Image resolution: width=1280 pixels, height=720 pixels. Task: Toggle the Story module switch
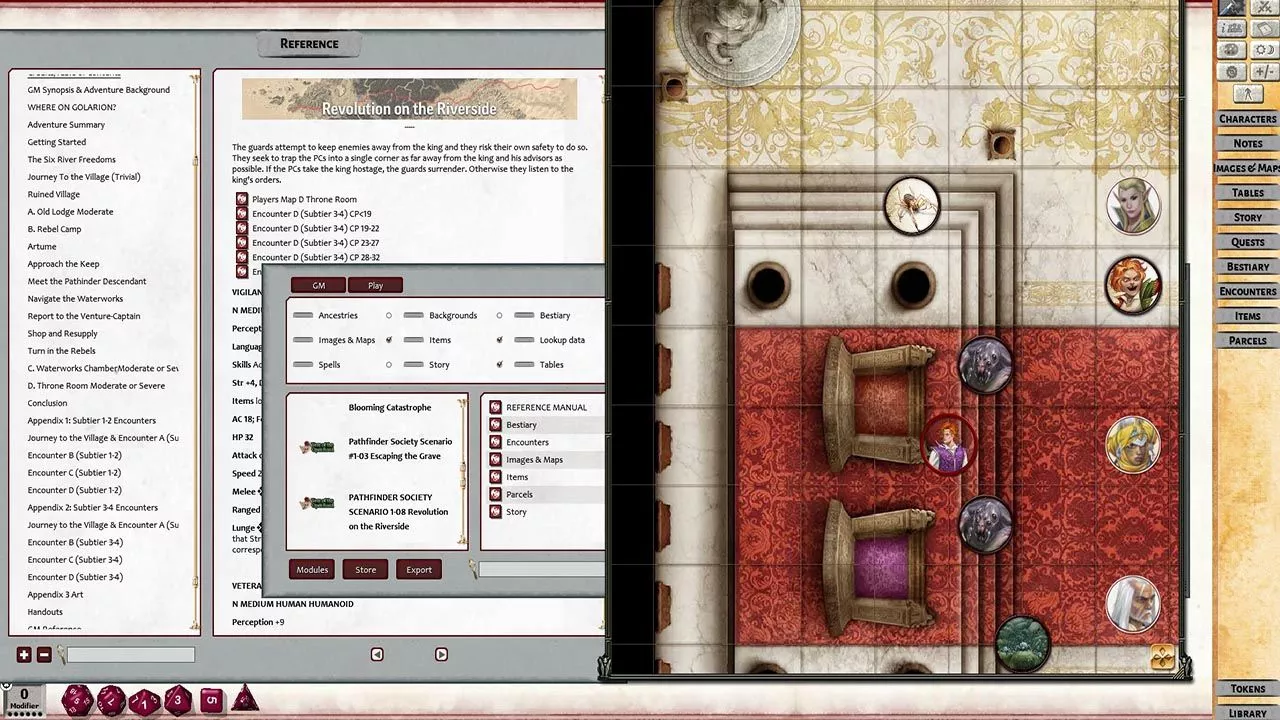pos(413,365)
